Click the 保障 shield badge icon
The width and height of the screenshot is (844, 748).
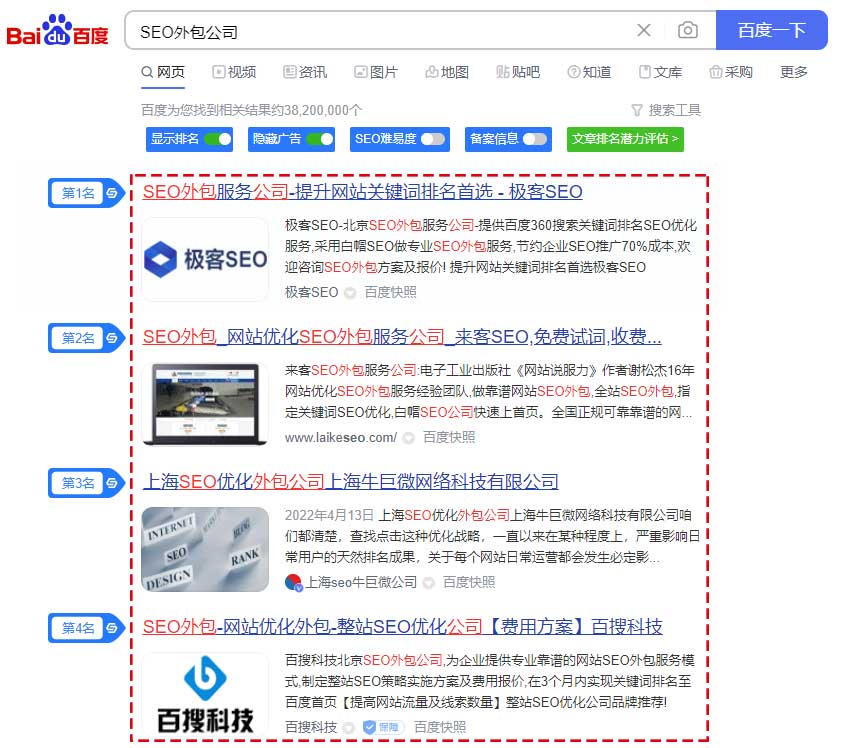[x=382, y=728]
